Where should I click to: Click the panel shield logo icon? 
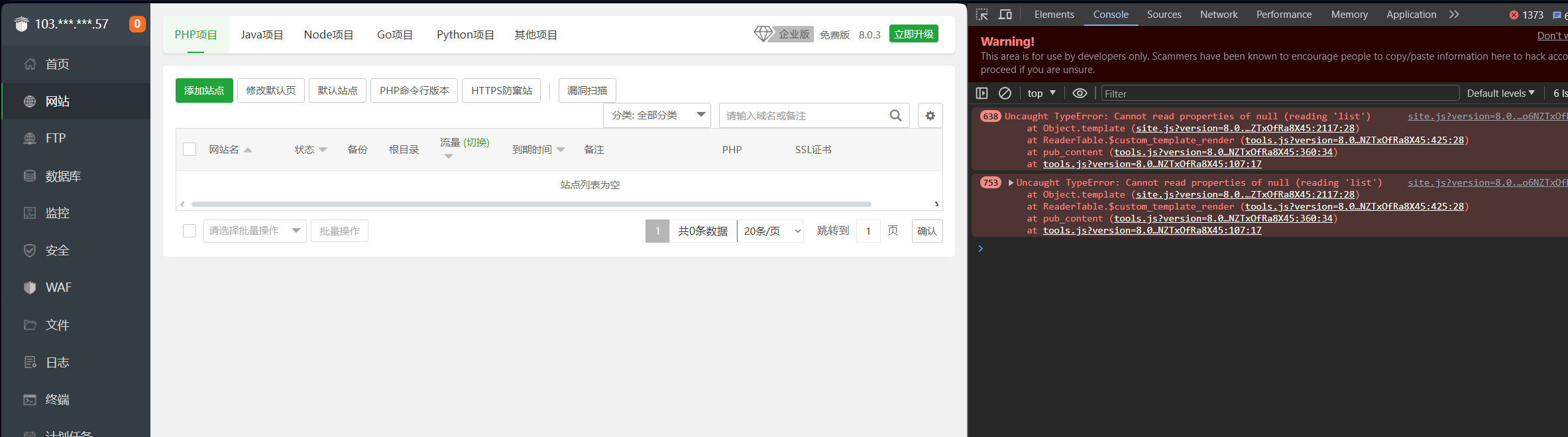point(21,25)
